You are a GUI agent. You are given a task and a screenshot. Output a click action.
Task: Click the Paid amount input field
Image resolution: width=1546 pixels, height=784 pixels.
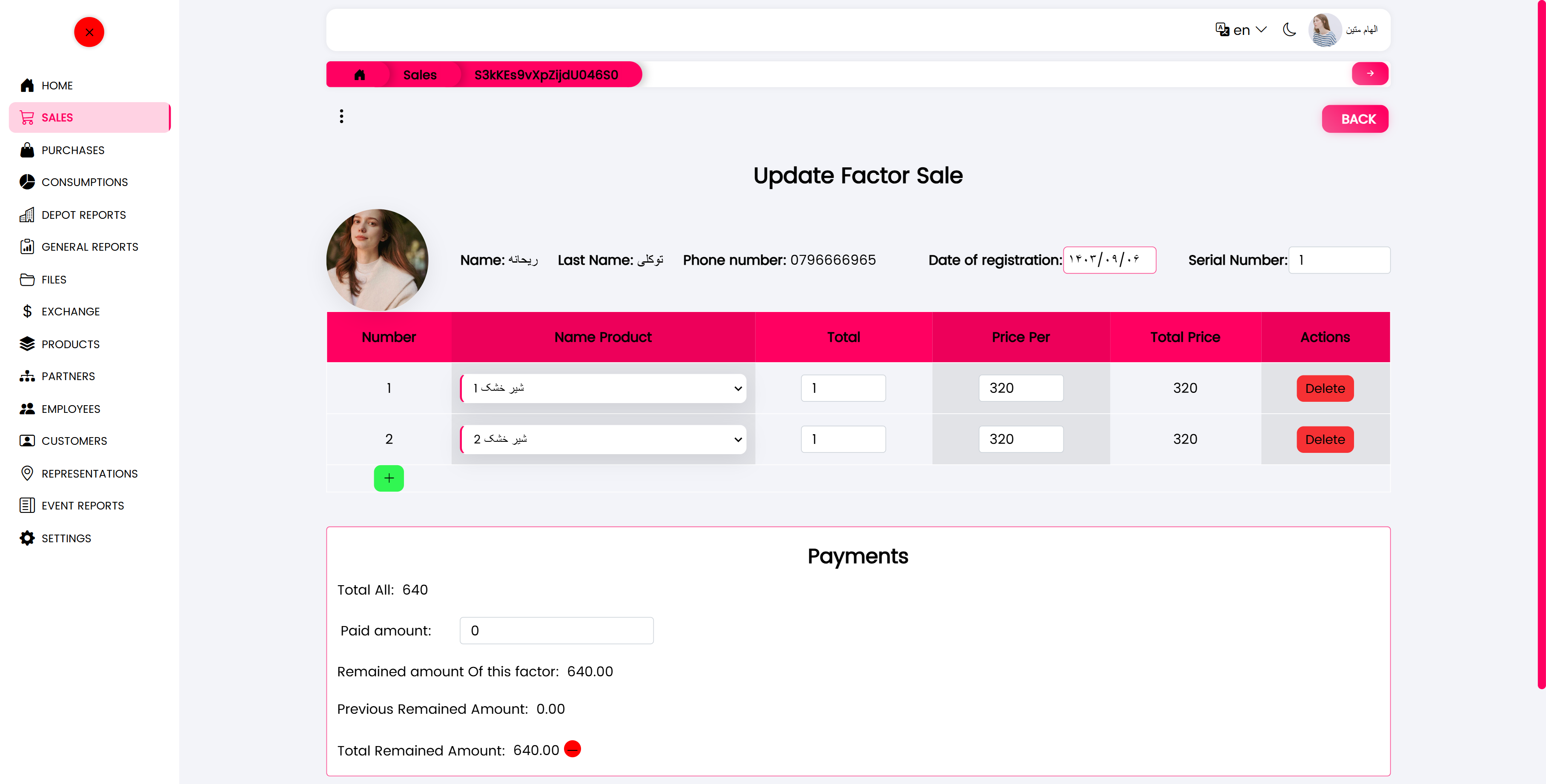(x=556, y=631)
